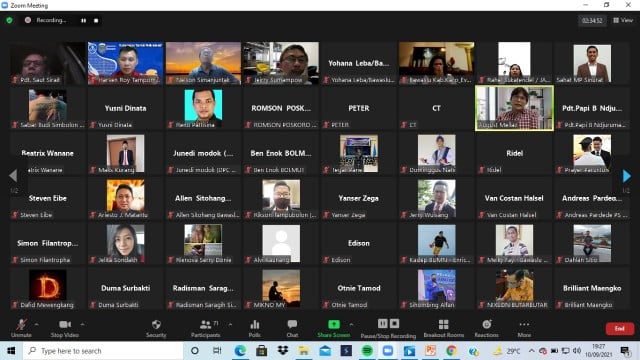
Task: Click the red End meeting button
Action: 620,329
